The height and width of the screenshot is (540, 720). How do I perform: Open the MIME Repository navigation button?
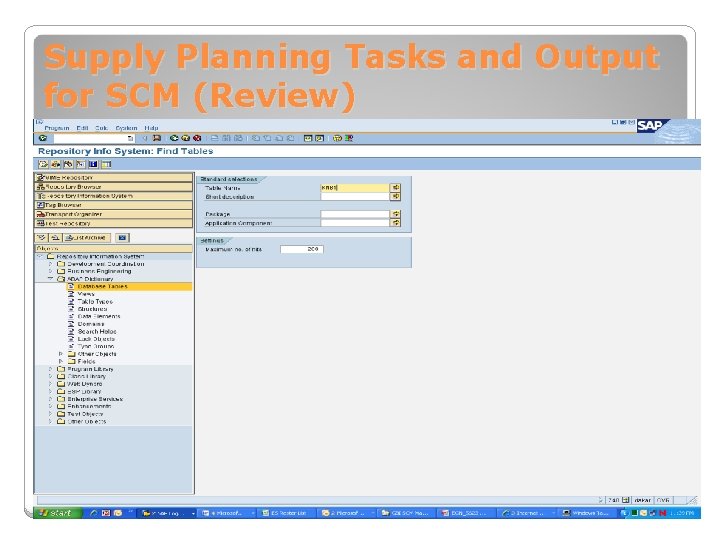point(114,177)
